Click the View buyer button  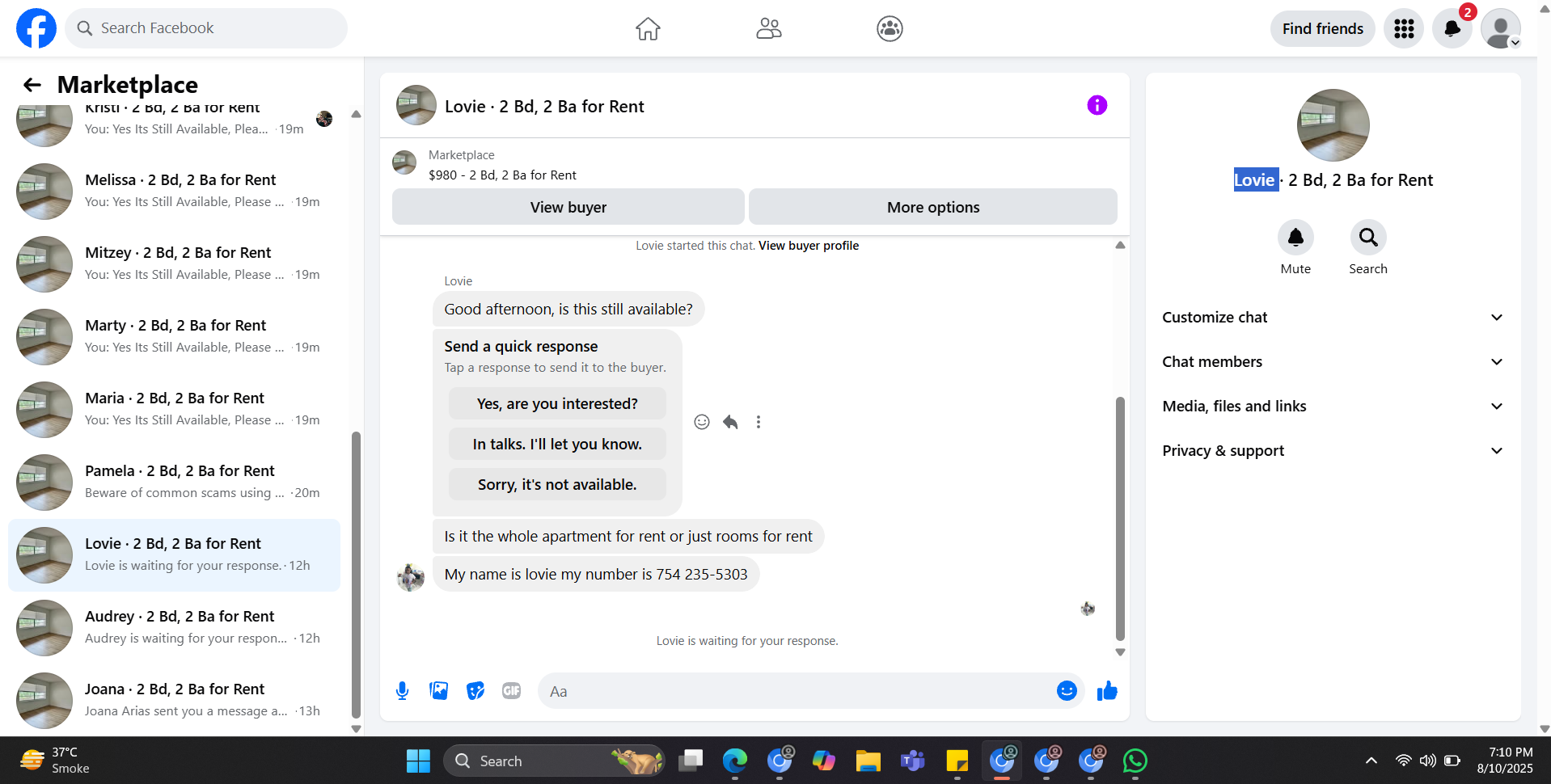[568, 207]
